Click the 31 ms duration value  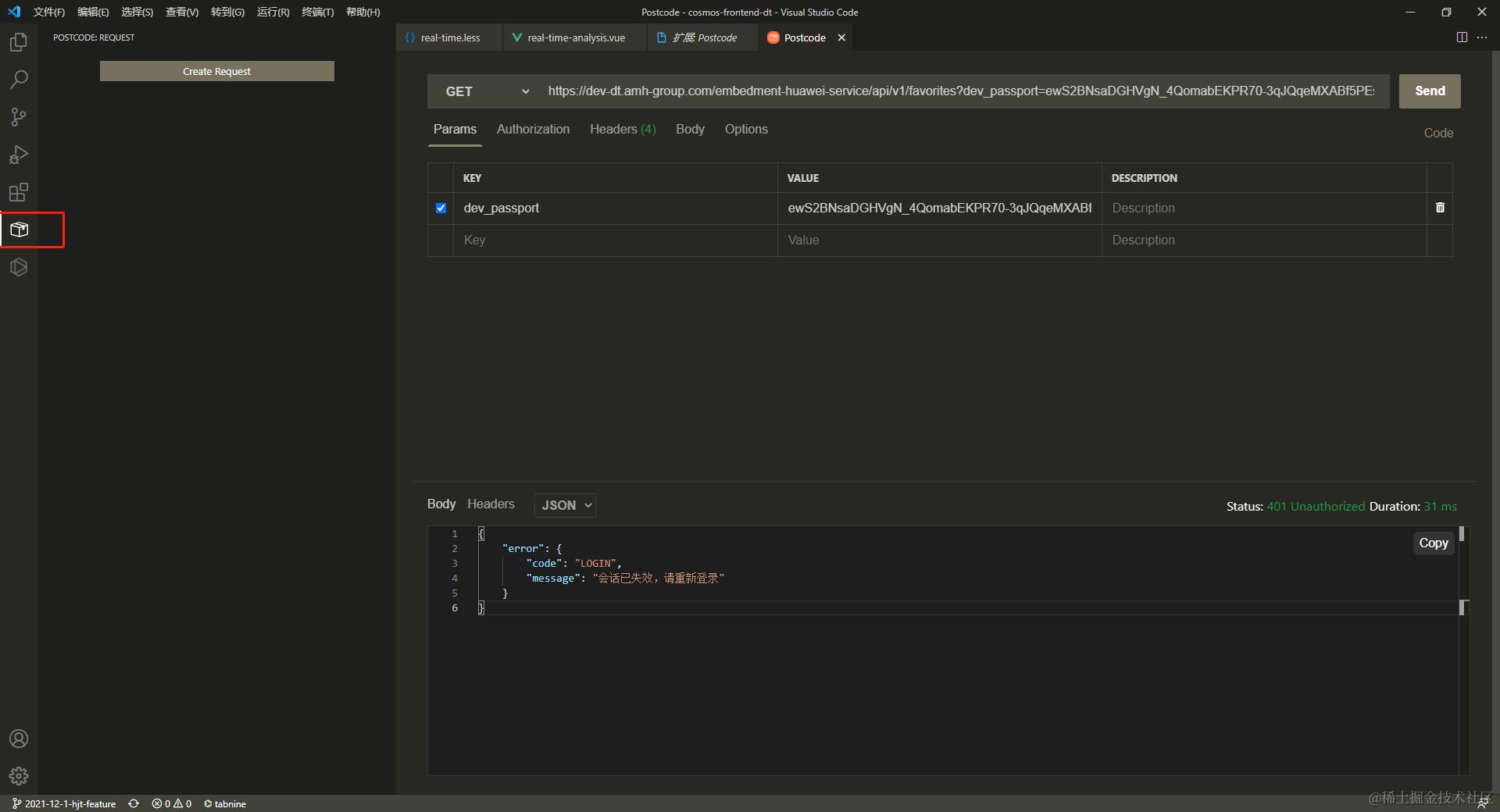pos(1440,507)
